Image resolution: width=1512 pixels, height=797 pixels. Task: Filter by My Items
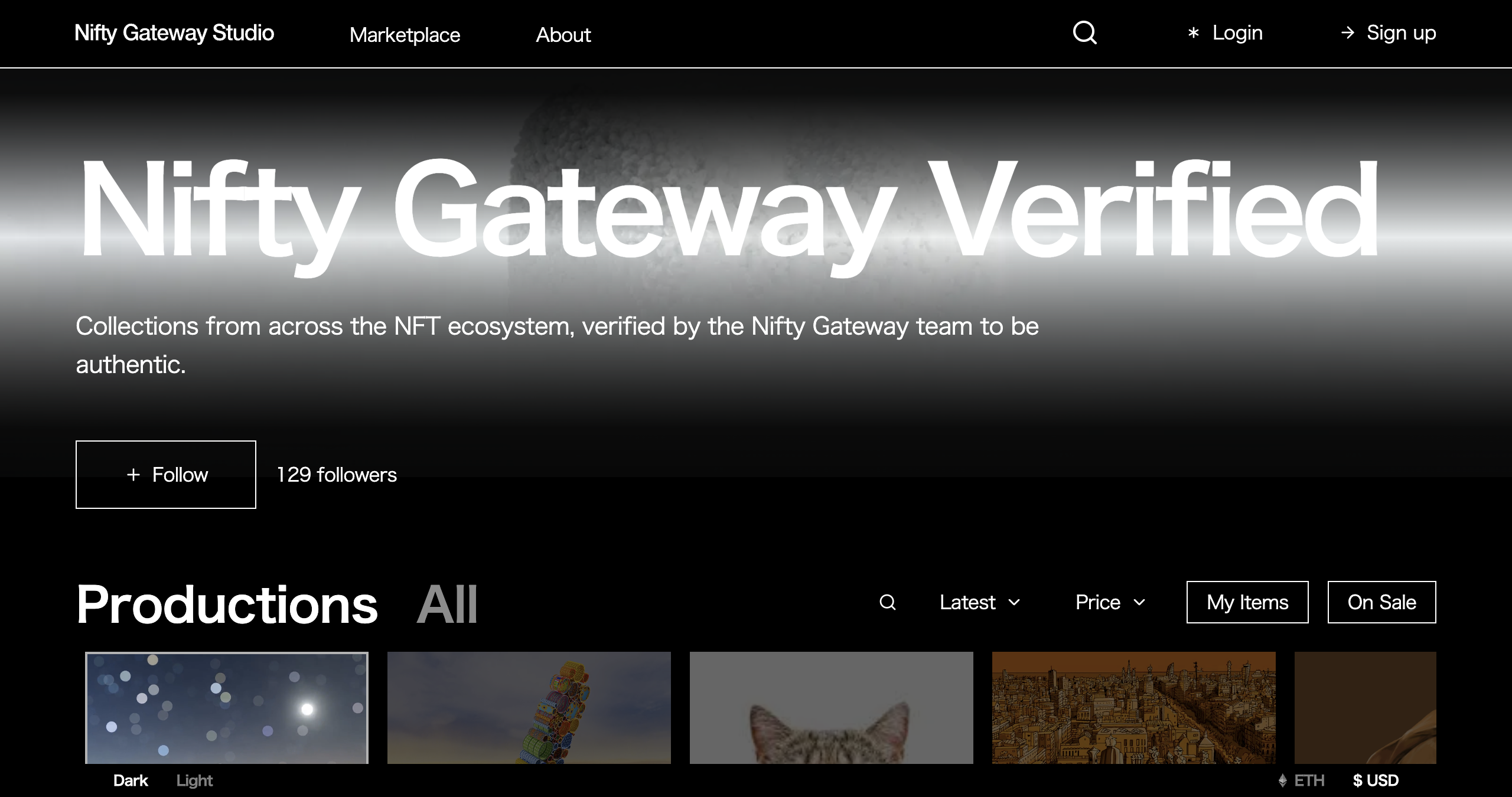coord(1247,602)
